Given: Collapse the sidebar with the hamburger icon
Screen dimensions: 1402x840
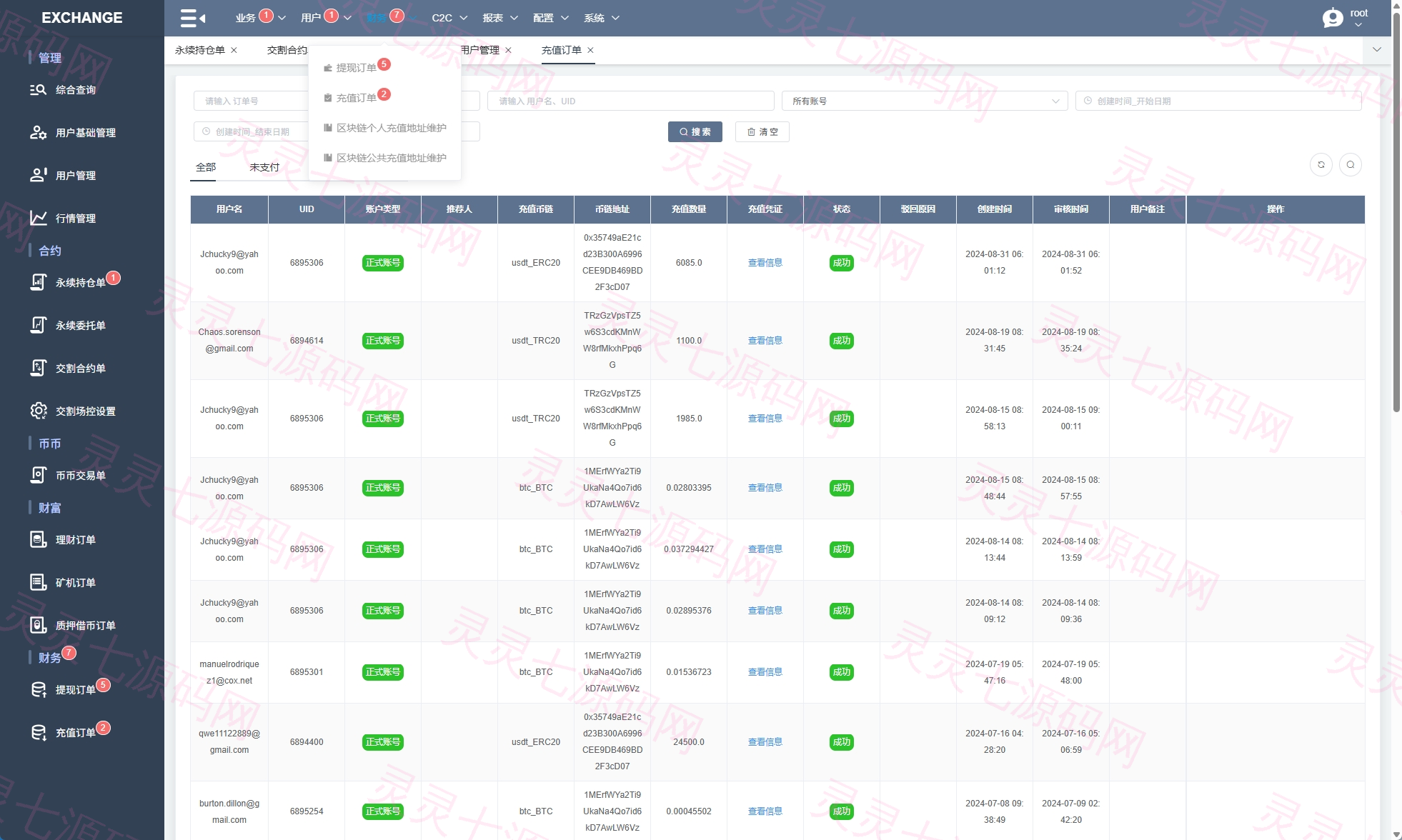Looking at the screenshot, I should click(193, 18).
